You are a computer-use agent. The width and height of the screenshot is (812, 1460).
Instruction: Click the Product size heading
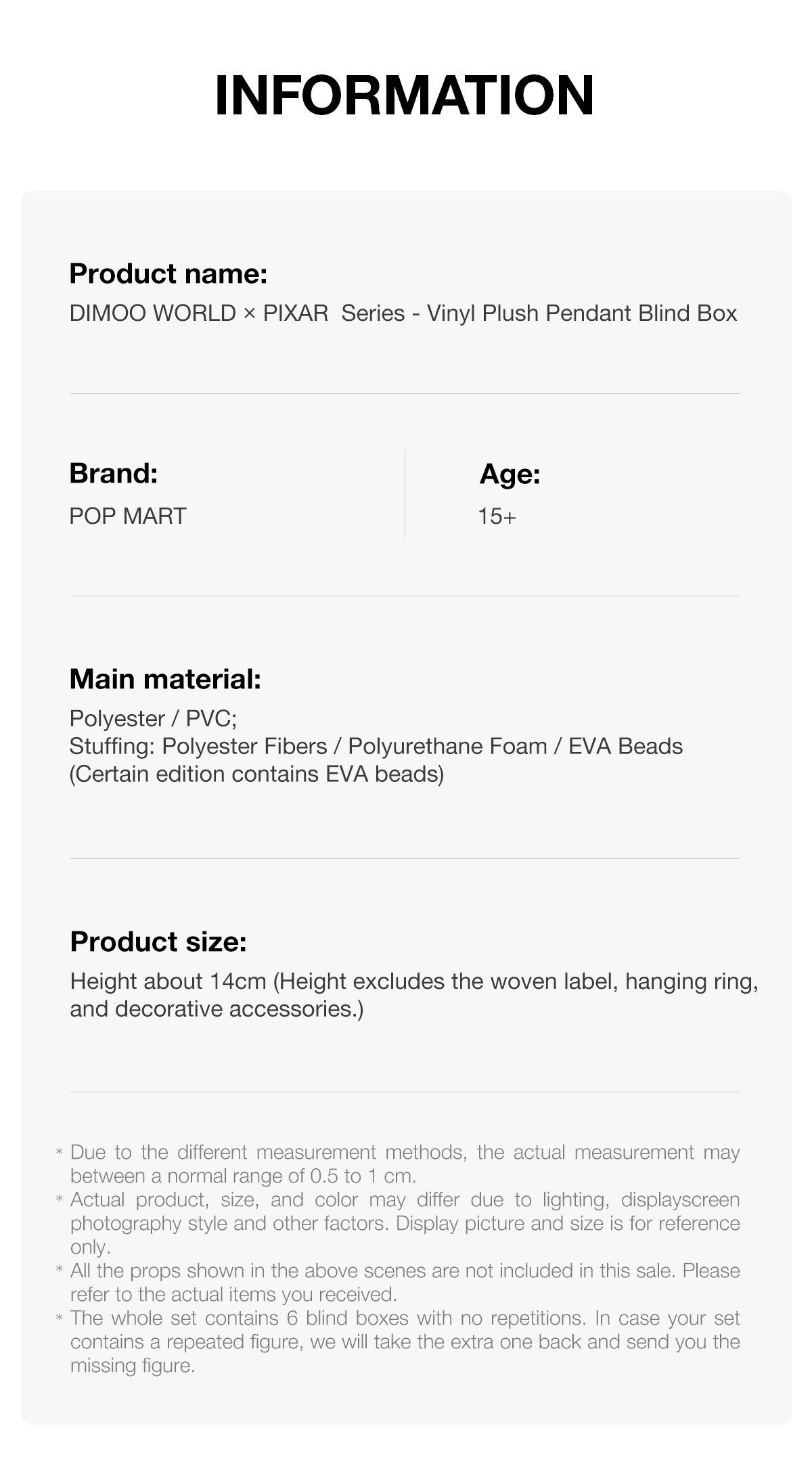point(158,942)
